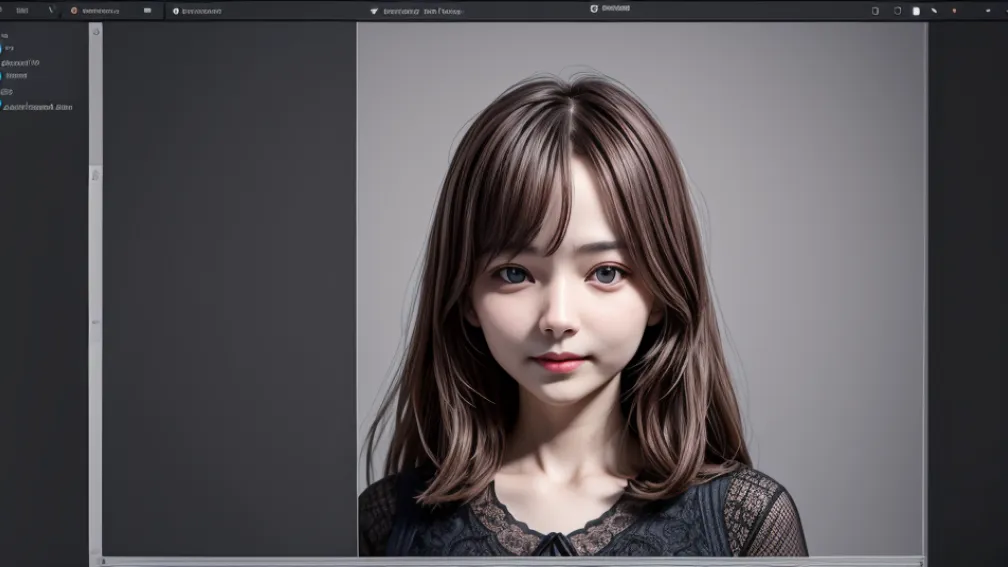Open the tab with the white circle icon
This screenshot has height=567, width=1008.
coord(197,11)
